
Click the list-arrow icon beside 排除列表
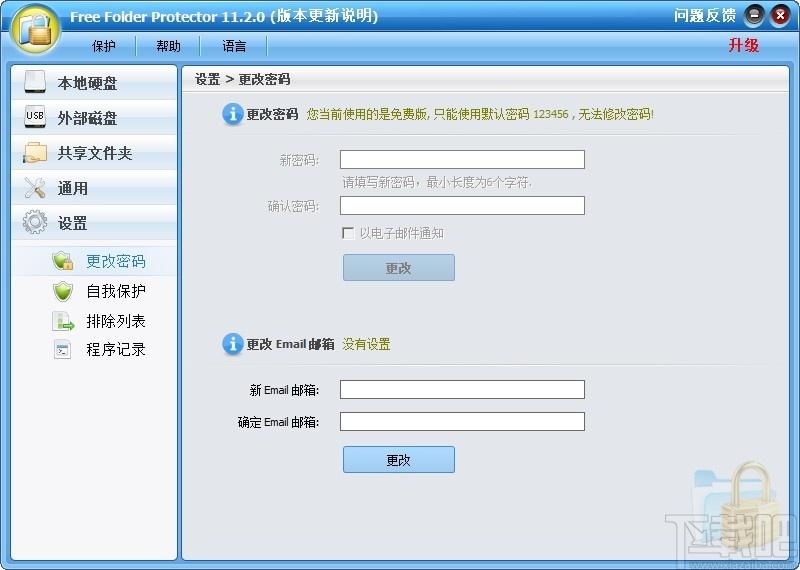point(63,321)
